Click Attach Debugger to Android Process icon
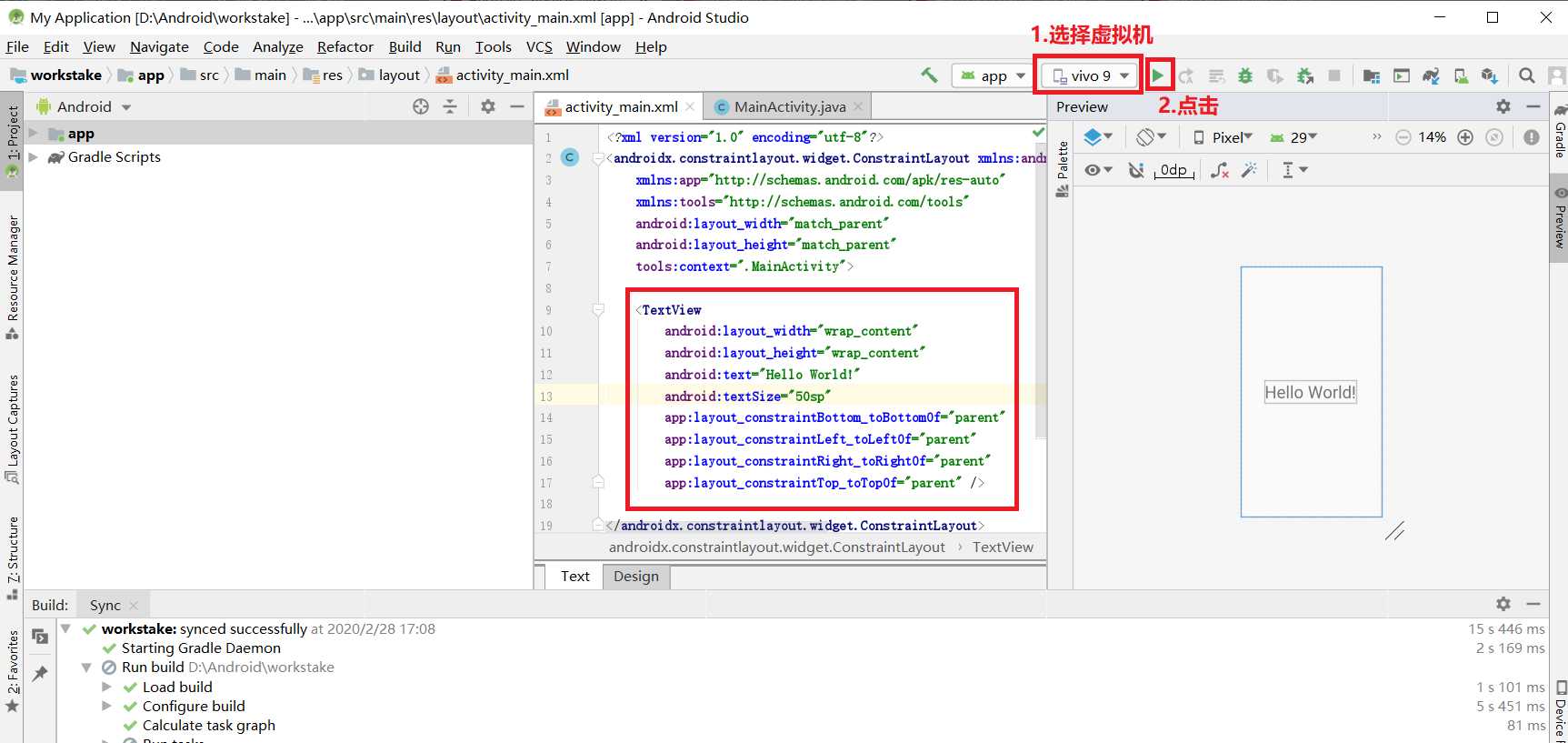1568x743 pixels. (1305, 75)
